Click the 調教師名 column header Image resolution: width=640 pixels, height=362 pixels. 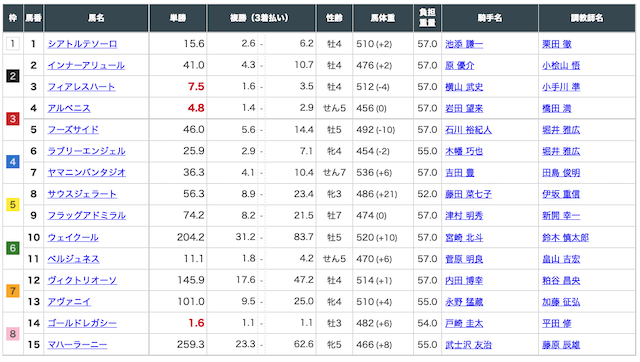pos(587,18)
